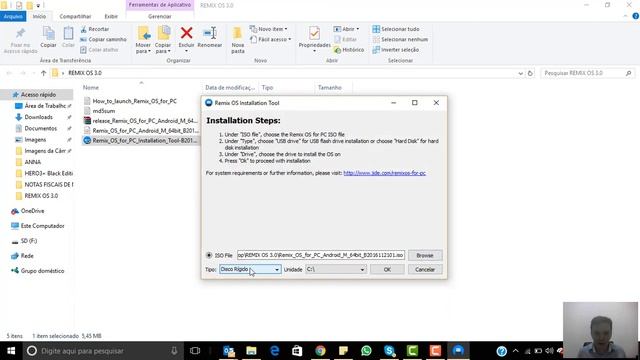Screen dimensions: 640x360
Task: Open WhatsApp from the taskbar
Action: [x=366, y=351]
